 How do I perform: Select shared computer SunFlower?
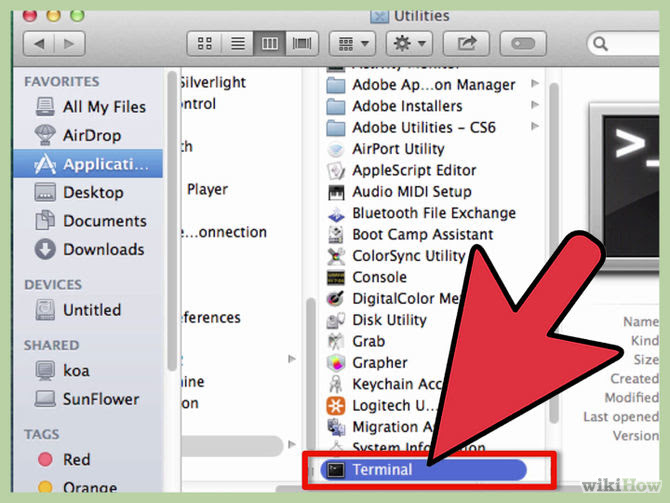tap(87, 399)
